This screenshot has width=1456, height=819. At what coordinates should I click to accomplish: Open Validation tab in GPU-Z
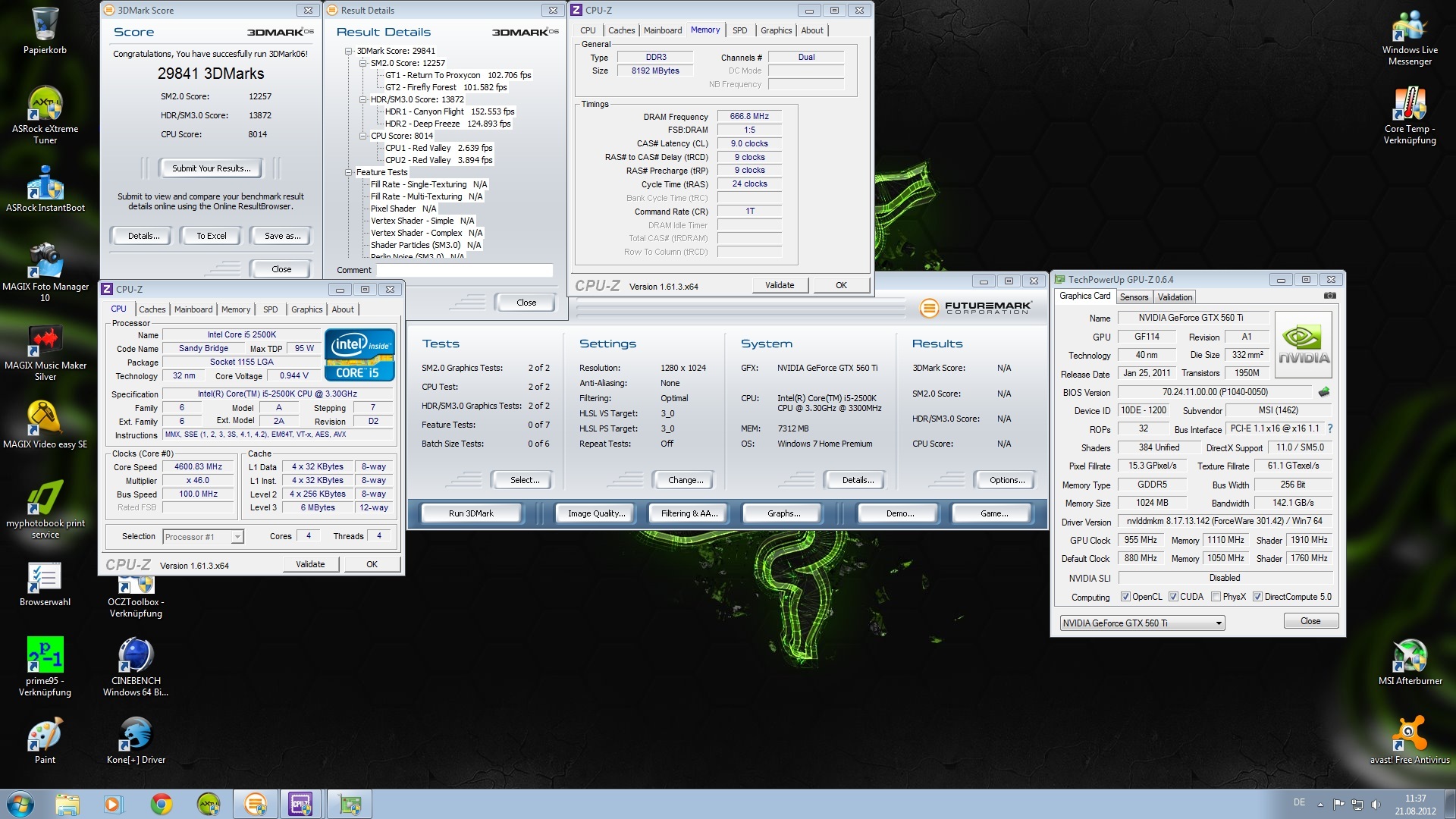pyautogui.click(x=1175, y=297)
